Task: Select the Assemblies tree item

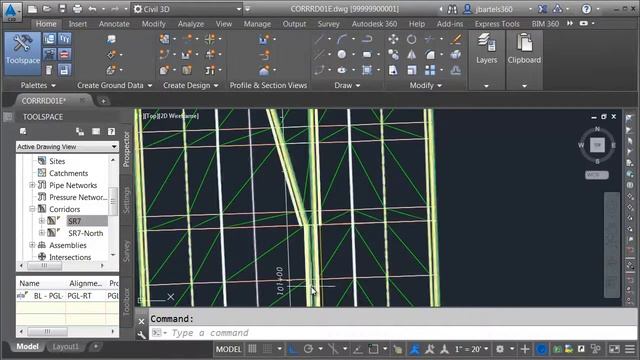Action: (68, 245)
